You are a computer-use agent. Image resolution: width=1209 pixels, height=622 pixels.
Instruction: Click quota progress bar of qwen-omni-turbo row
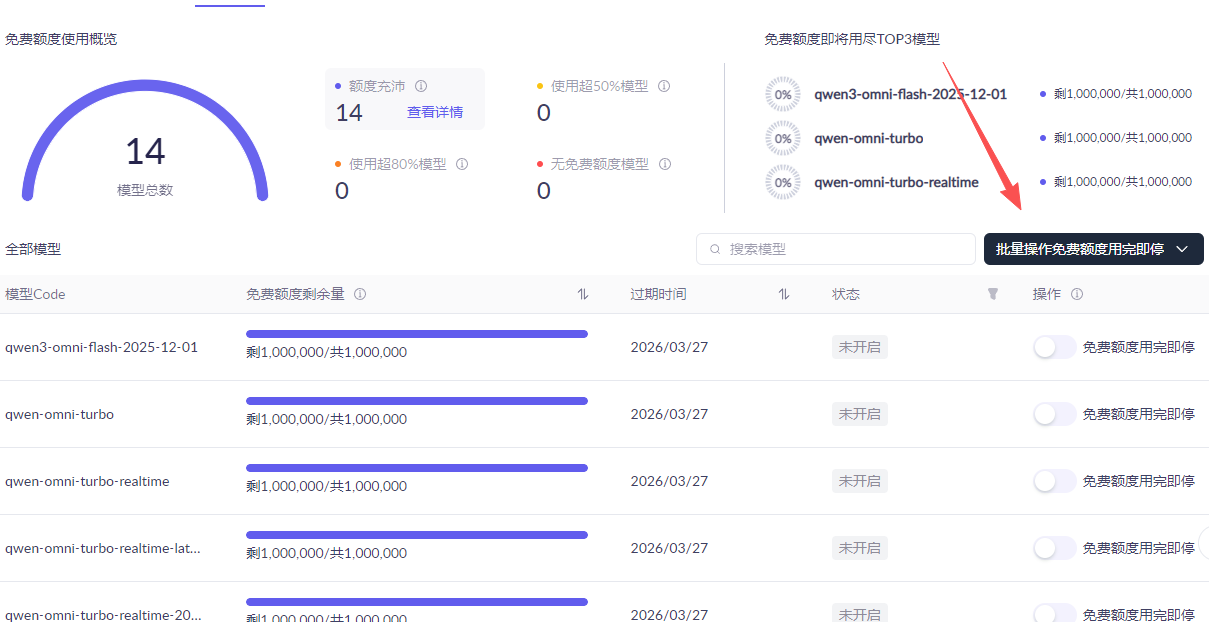pyautogui.click(x=417, y=401)
